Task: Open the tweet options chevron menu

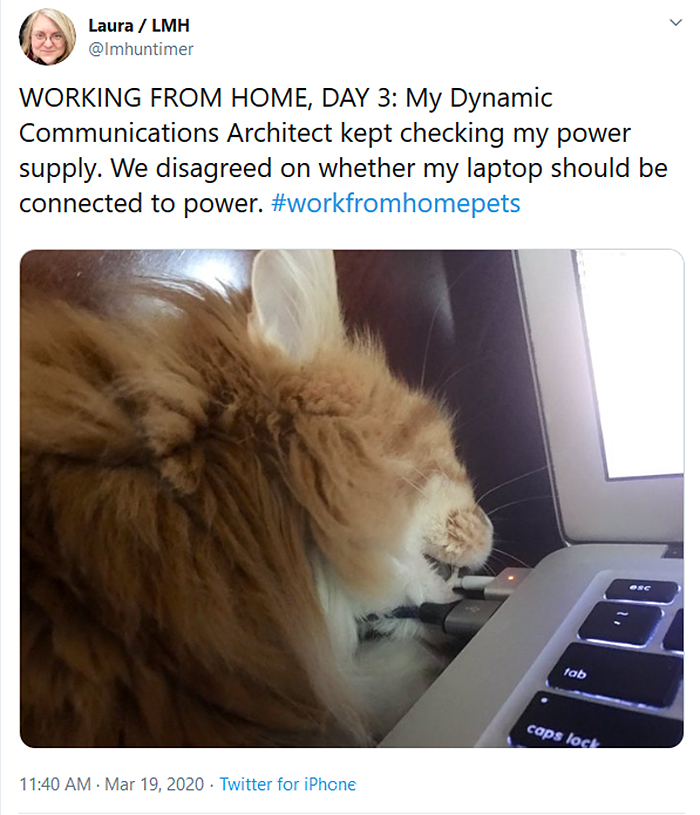Action: 675,22
